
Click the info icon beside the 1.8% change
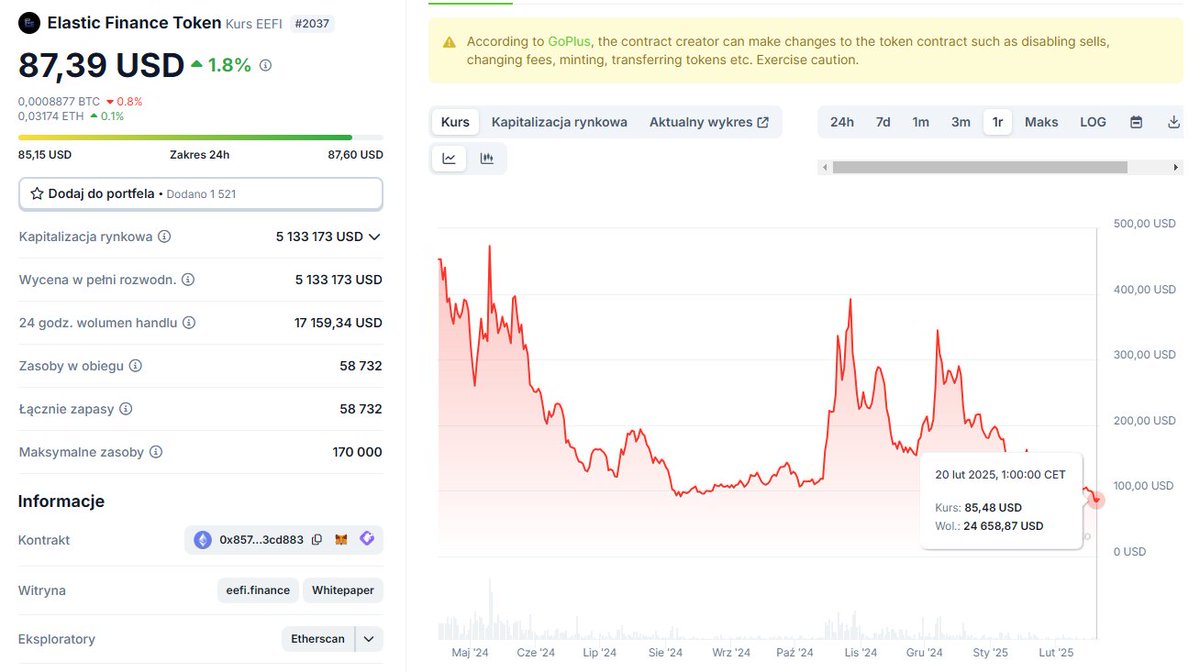click(265, 65)
